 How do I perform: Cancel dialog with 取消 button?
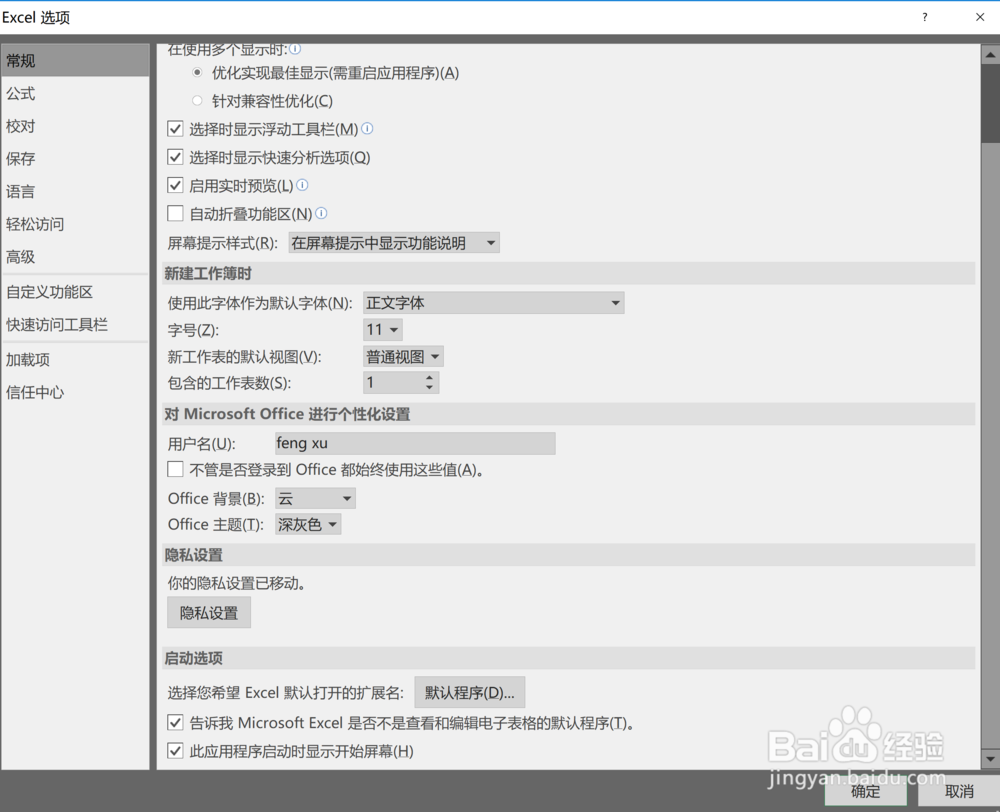959,792
